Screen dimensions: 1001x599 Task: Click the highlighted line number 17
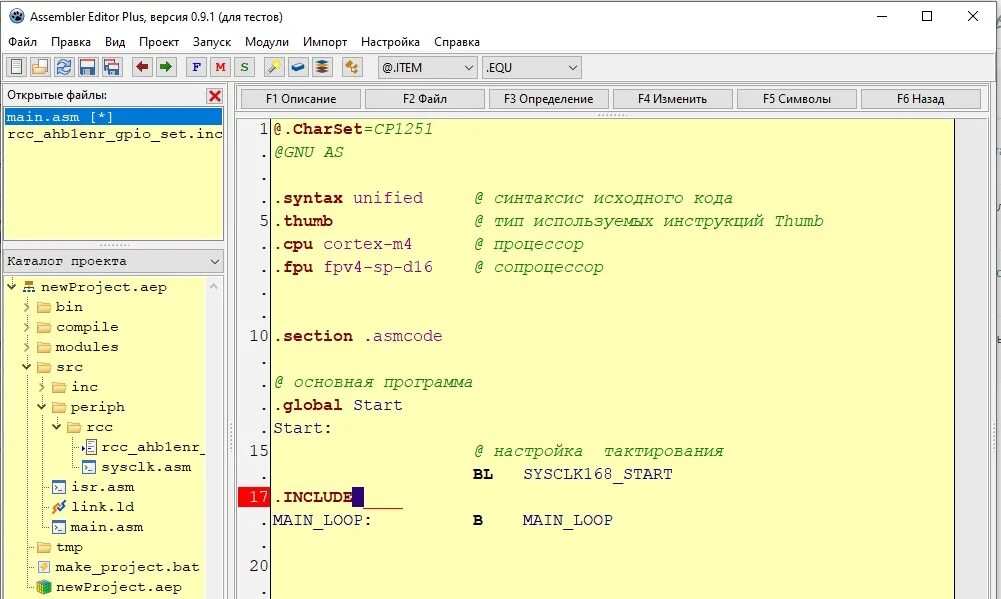[x=254, y=497]
